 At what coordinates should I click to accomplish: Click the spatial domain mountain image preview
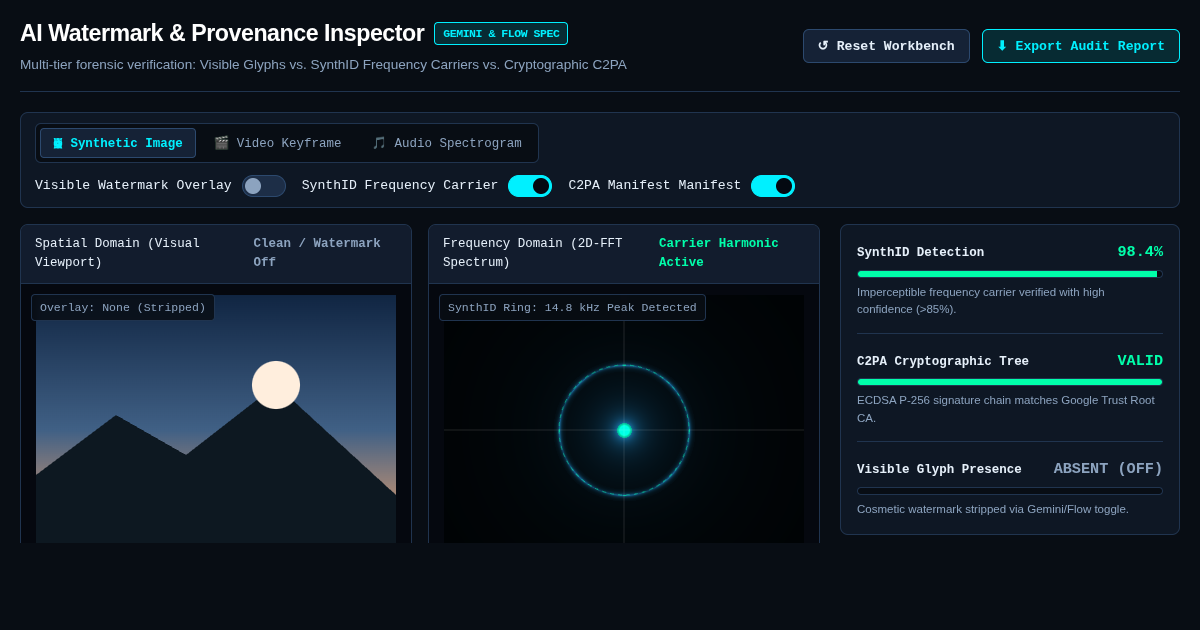pos(216,419)
